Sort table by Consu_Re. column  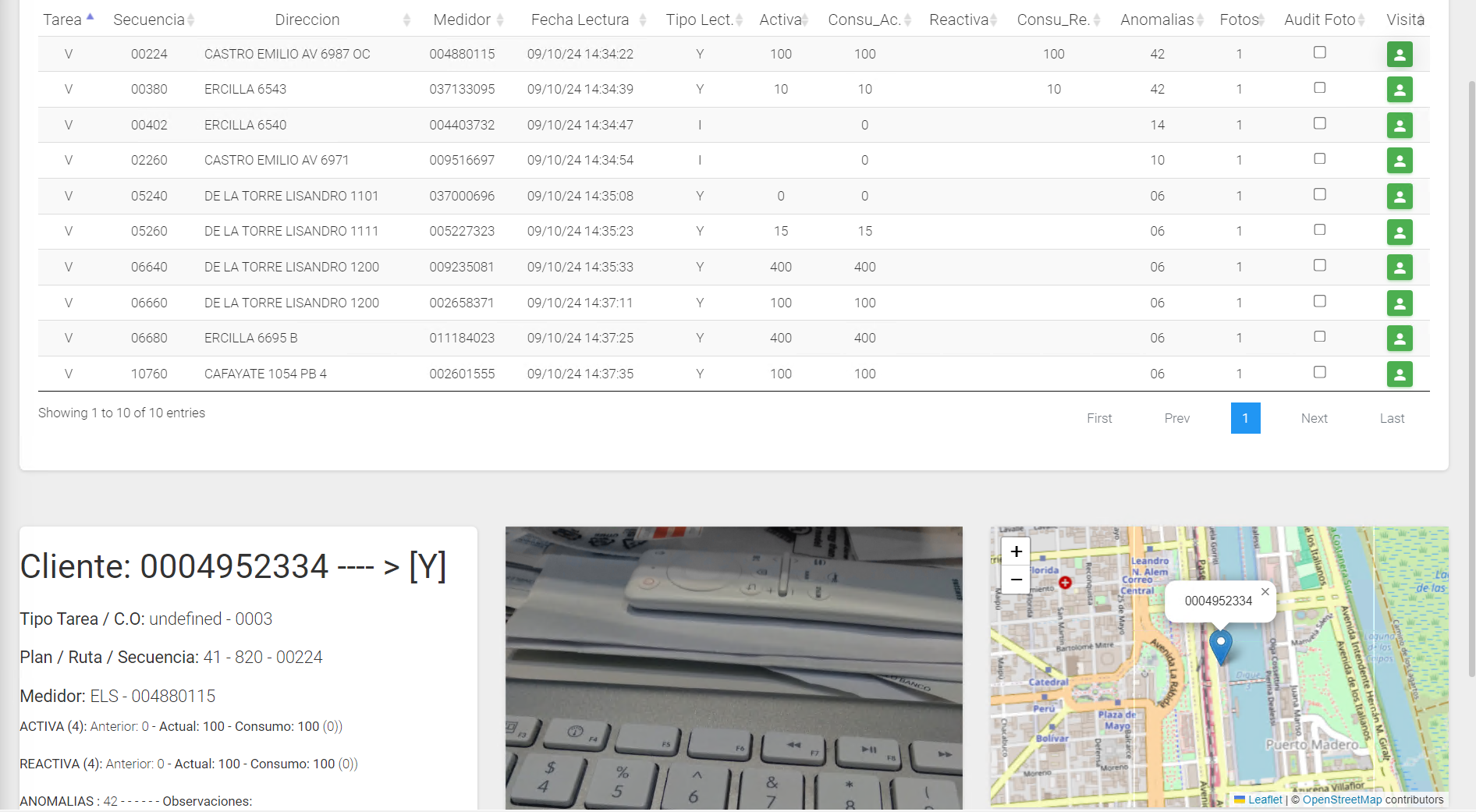1058,20
